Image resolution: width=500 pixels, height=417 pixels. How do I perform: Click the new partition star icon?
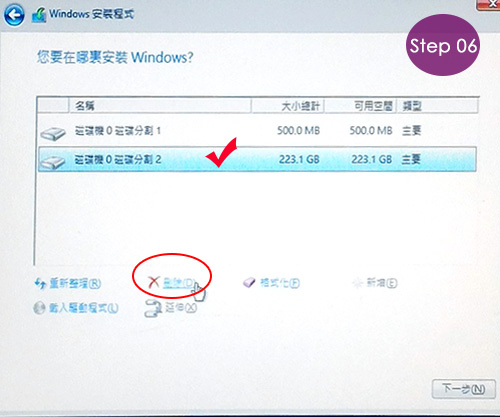tap(357, 283)
